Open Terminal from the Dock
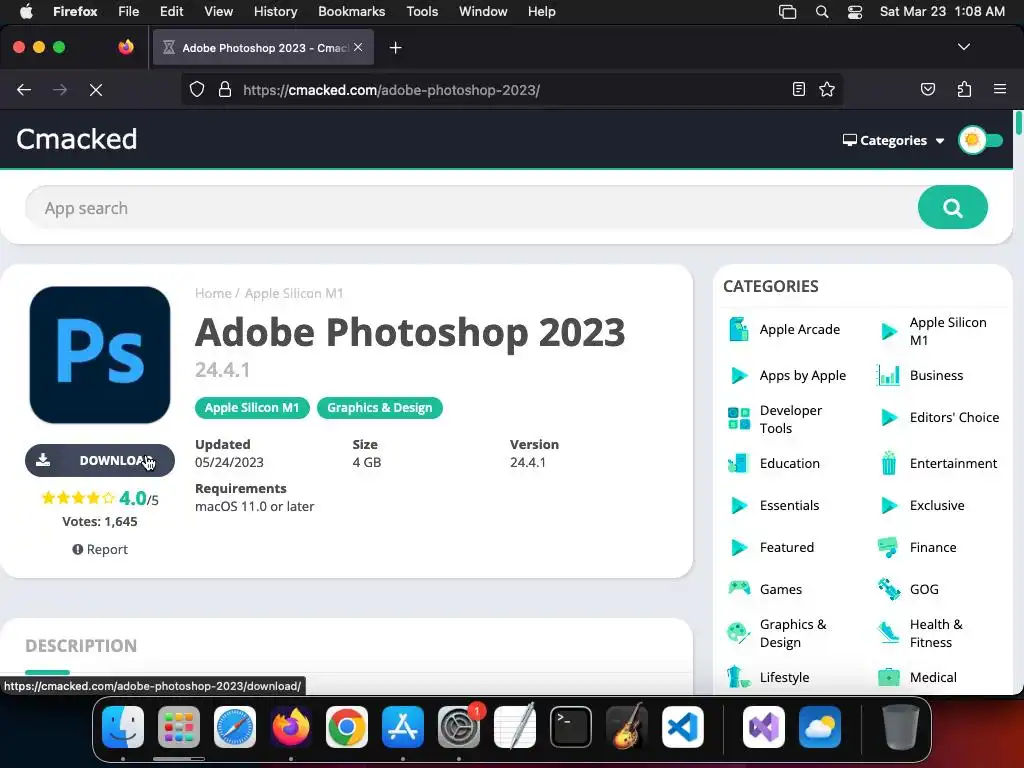1024x768 pixels. 571,727
